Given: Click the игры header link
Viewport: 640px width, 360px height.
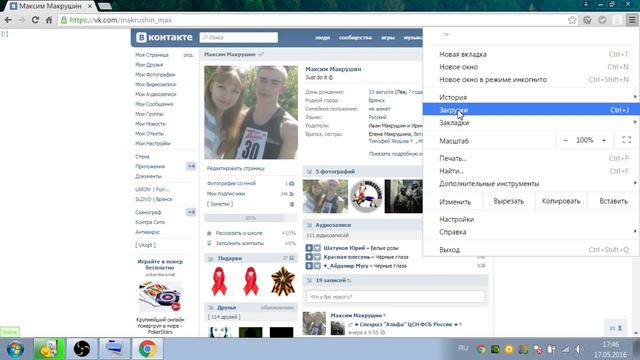Looking at the screenshot, I should point(388,37).
